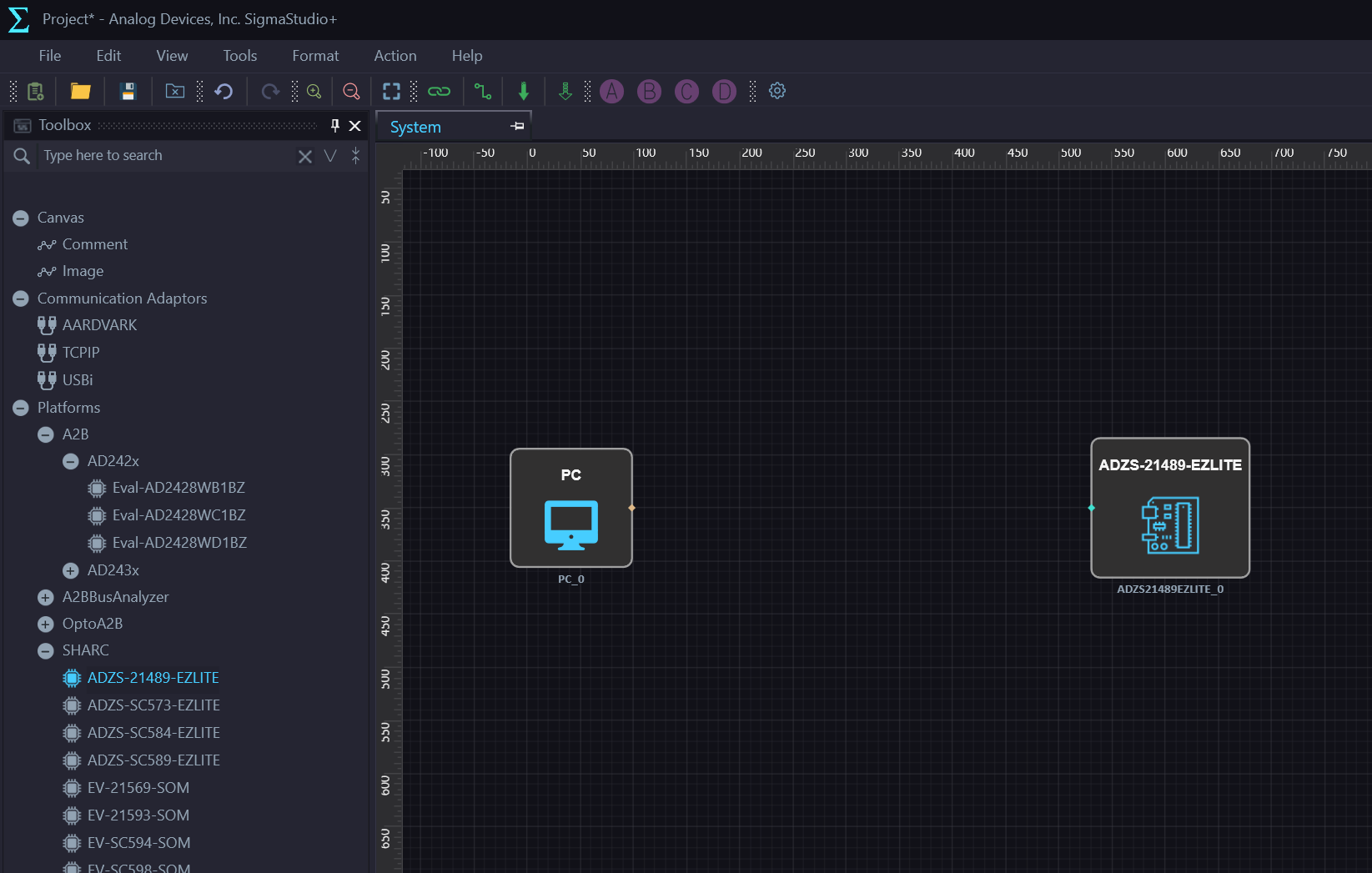The image size is (1372, 873).
Task: Click the solid green download arrow
Action: (524, 91)
